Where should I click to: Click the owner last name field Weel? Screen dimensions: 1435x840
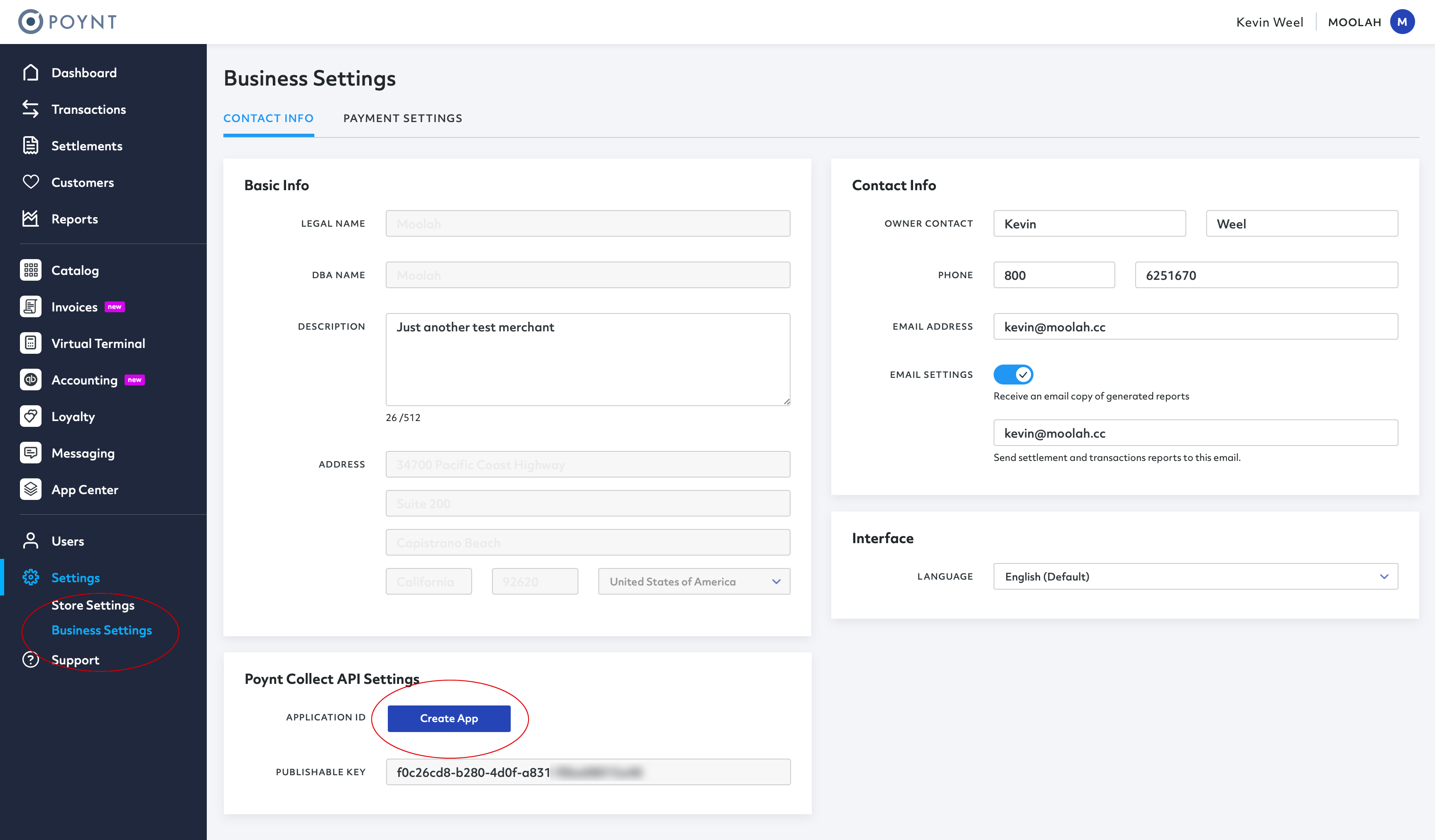[1302, 223]
